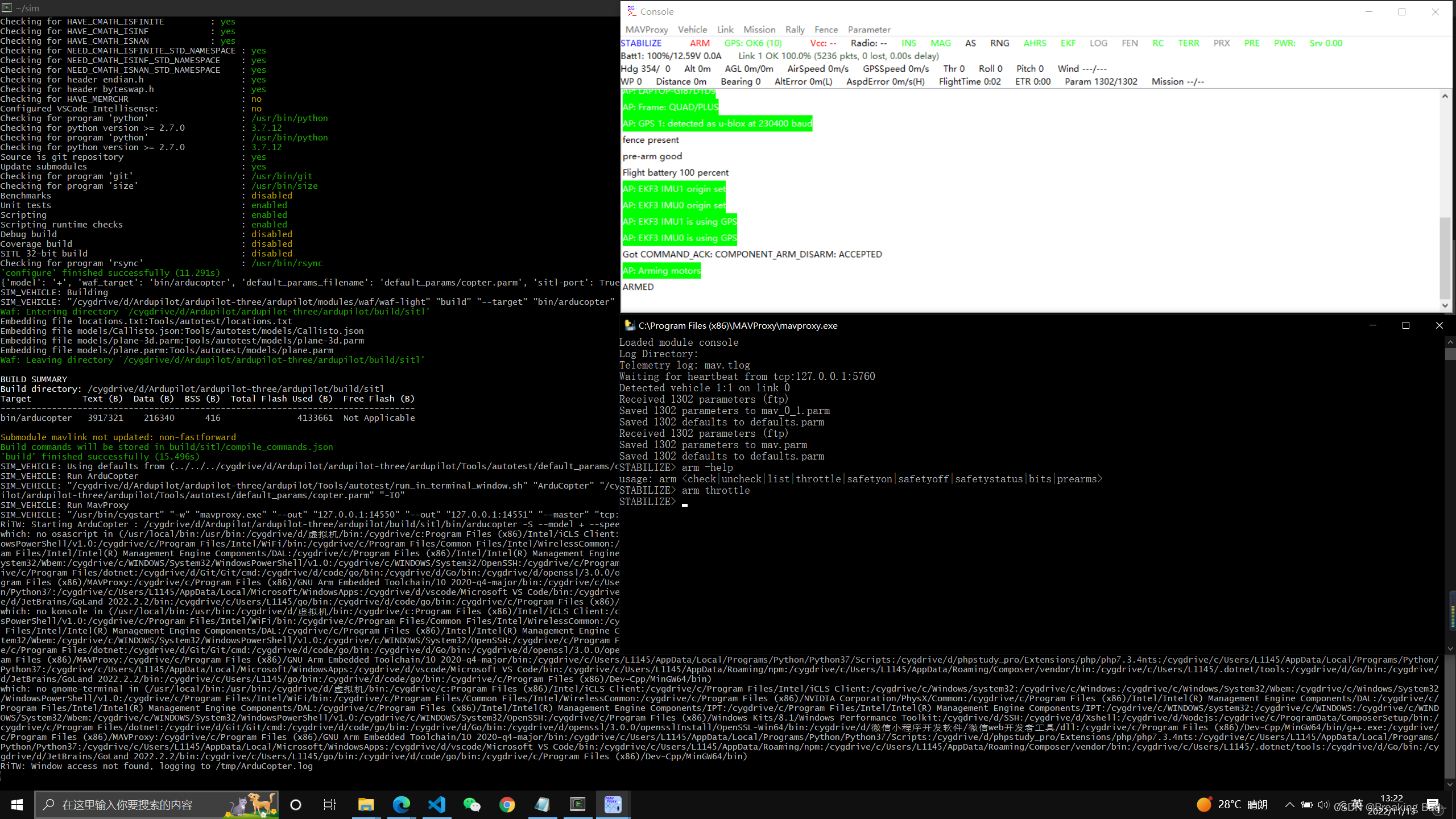Click the Windows Start button
This screenshot has height=819, width=1456.
click(16, 804)
